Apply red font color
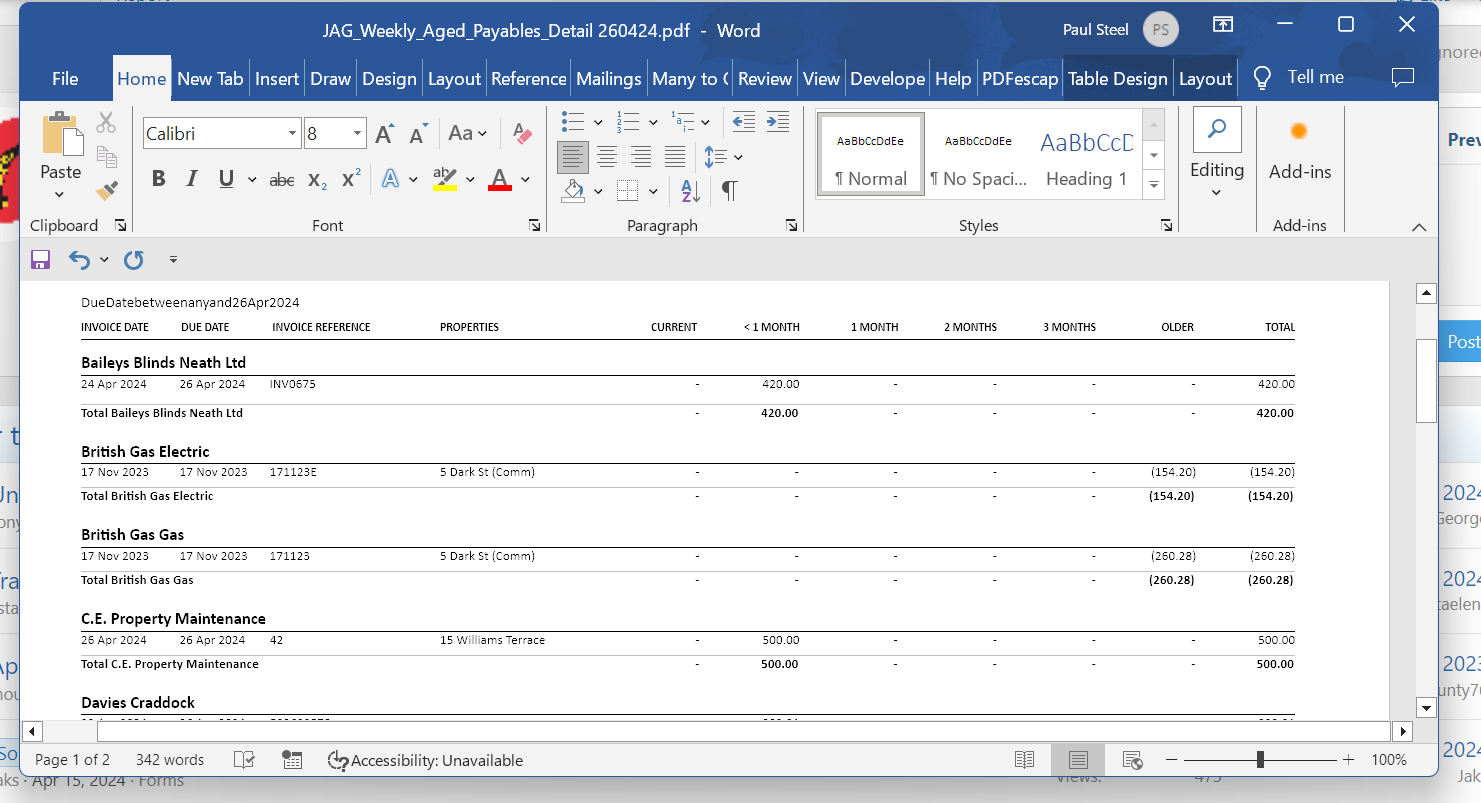The image size is (1481, 803). pyautogui.click(x=500, y=179)
